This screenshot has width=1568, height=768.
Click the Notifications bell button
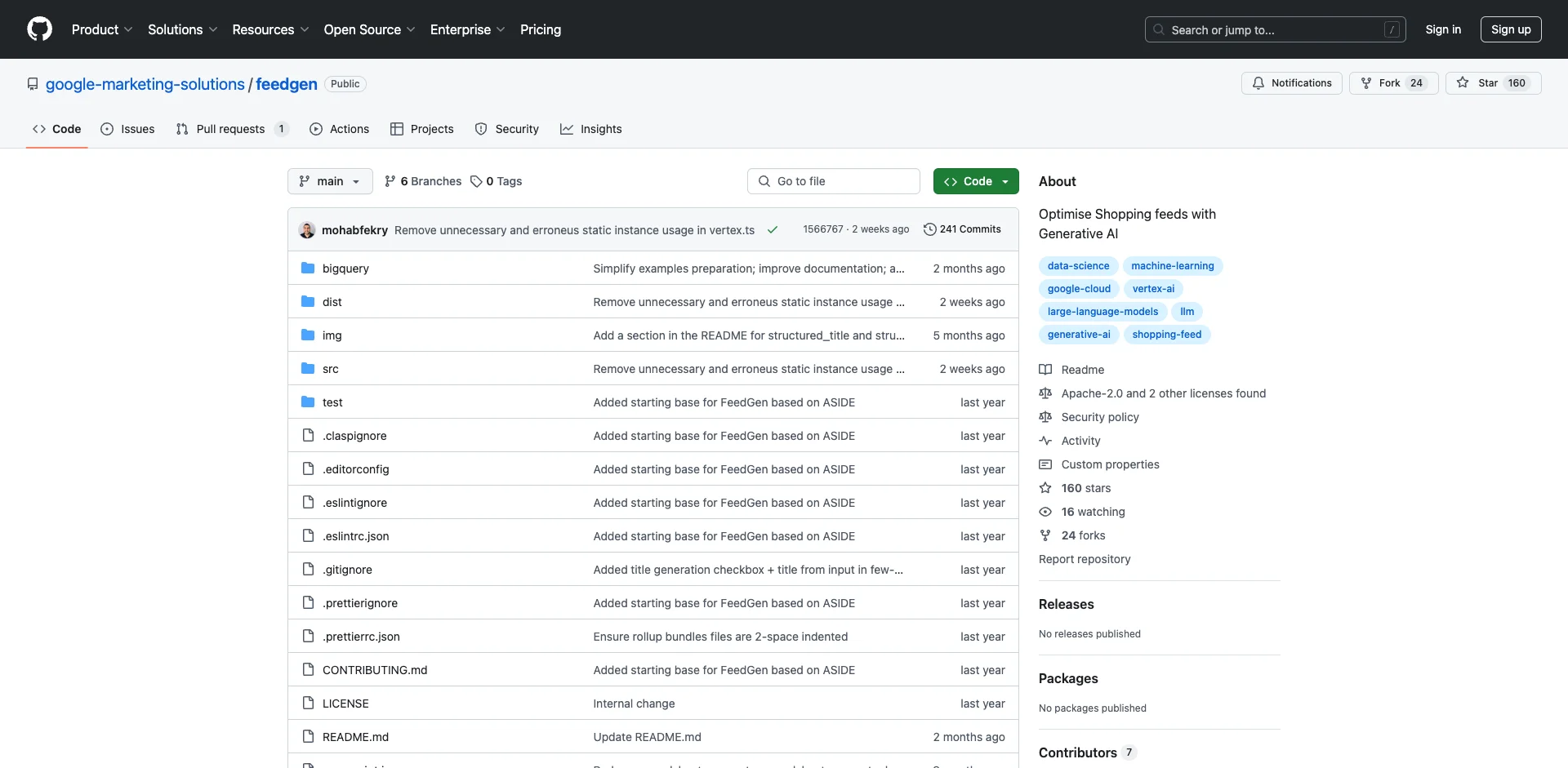point(1292,83)
